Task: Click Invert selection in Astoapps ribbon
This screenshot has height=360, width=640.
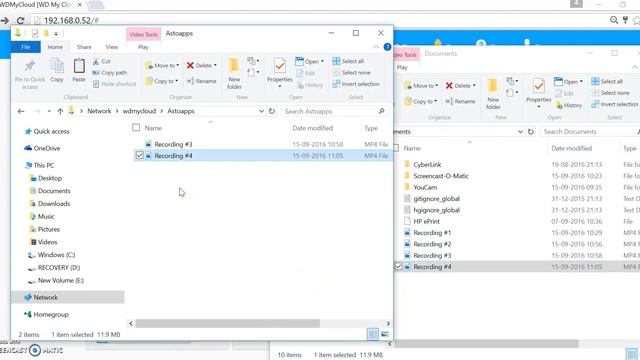Action: (356, 84)
